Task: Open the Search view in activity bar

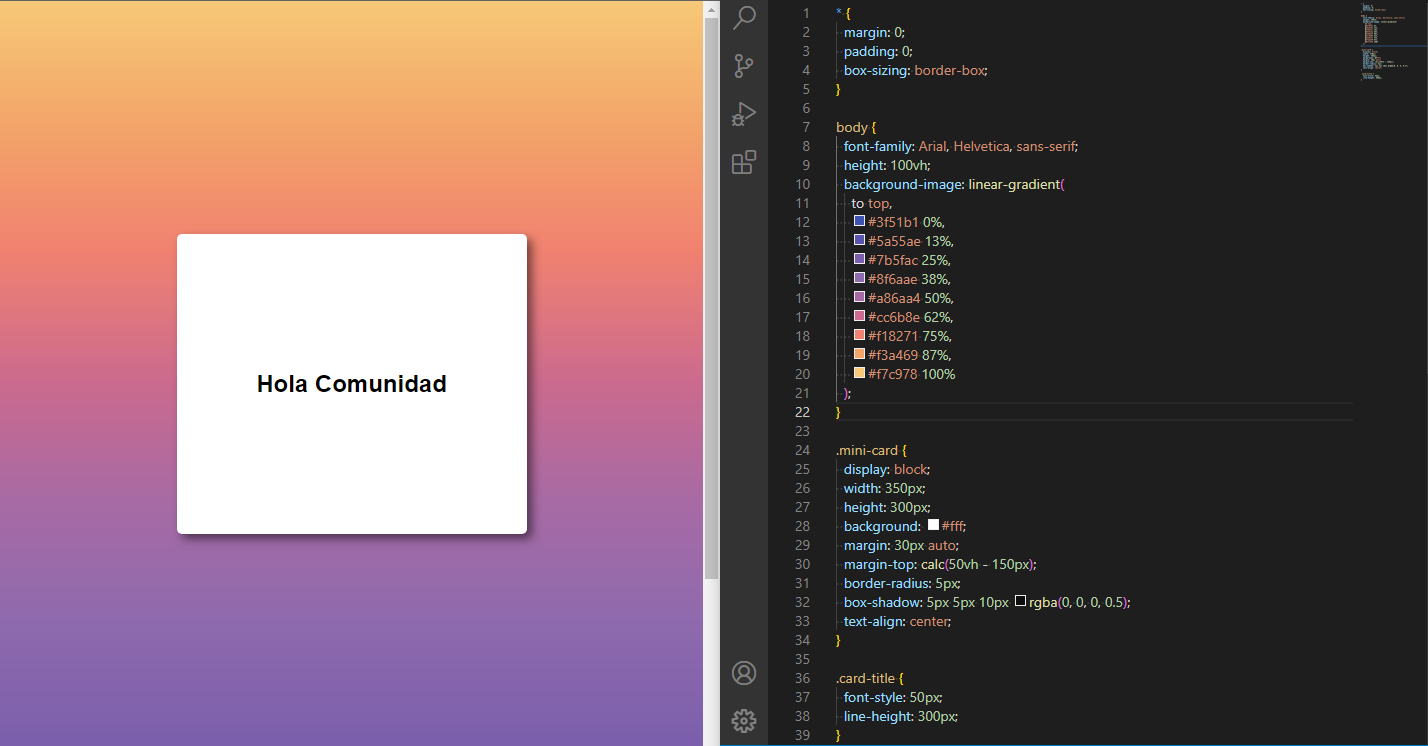Action: coord(744,18)
